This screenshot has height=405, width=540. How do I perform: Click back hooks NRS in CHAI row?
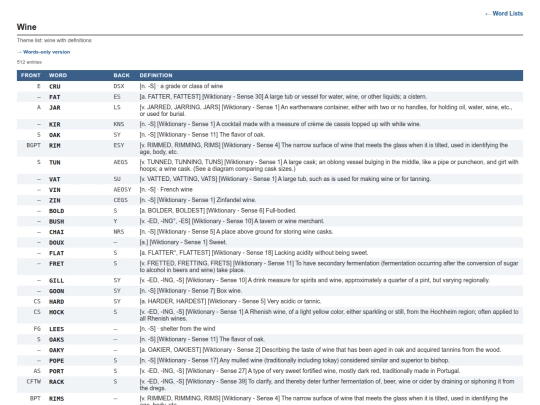119,232
